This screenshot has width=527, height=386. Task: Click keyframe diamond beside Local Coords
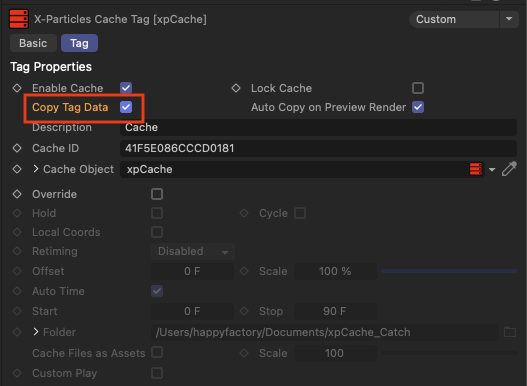point(17,232)
